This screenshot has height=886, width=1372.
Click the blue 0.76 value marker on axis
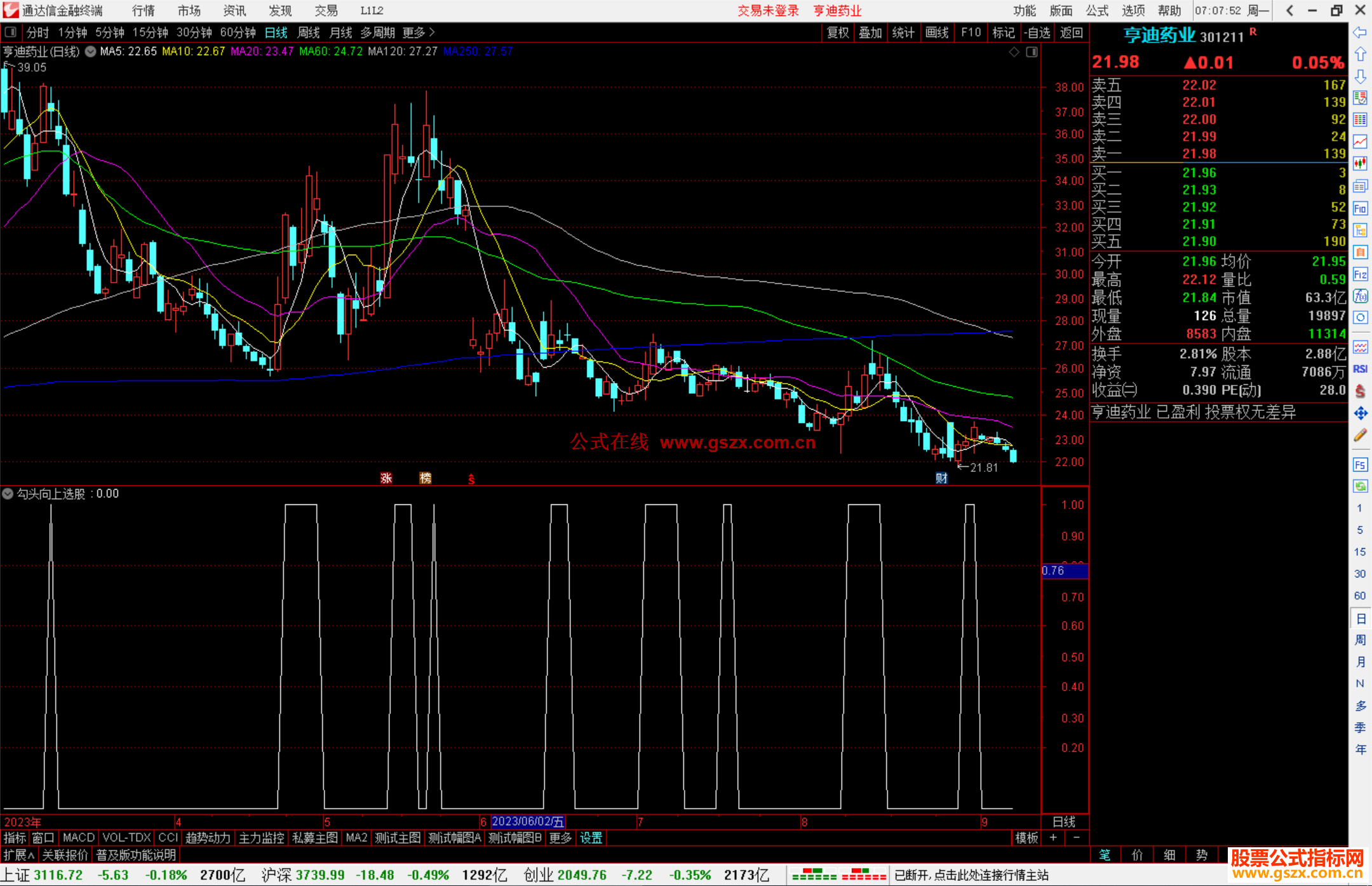1064,570
